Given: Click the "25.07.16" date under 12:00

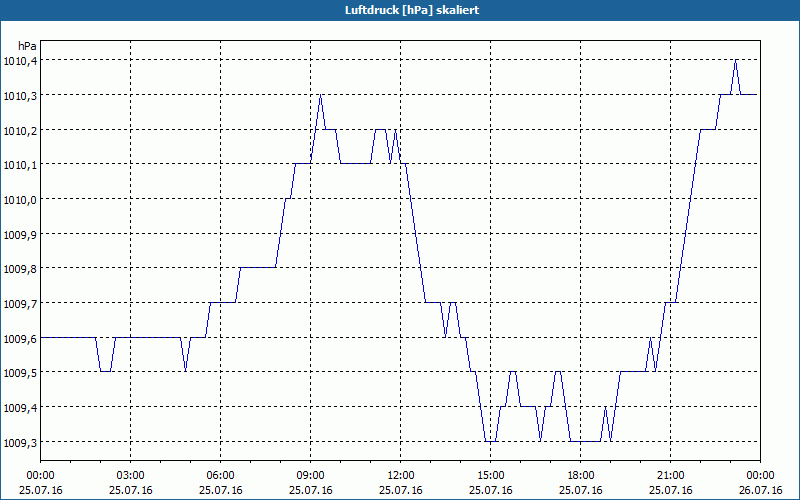Looking at the screenshot, I should pos(401,490).
